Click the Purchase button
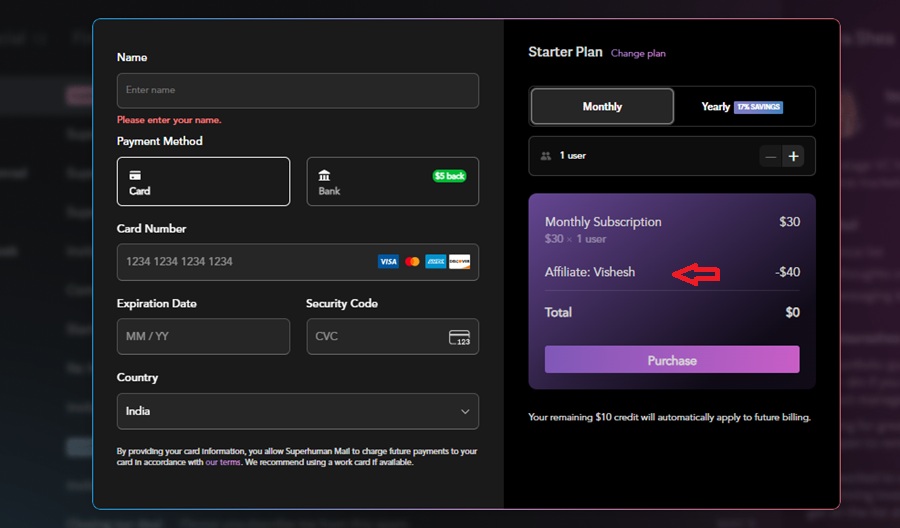The height and width of the screenshot is (528, 900). click(x=672, y=360)
